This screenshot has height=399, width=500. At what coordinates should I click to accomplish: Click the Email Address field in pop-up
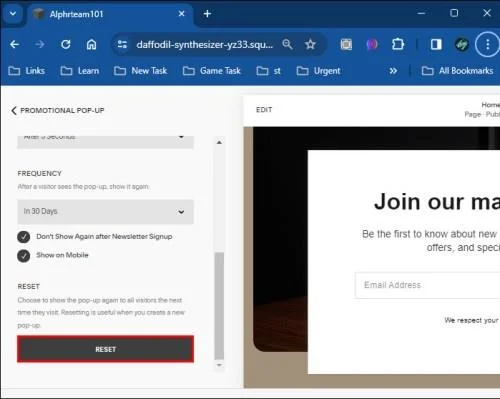(427, 285)
